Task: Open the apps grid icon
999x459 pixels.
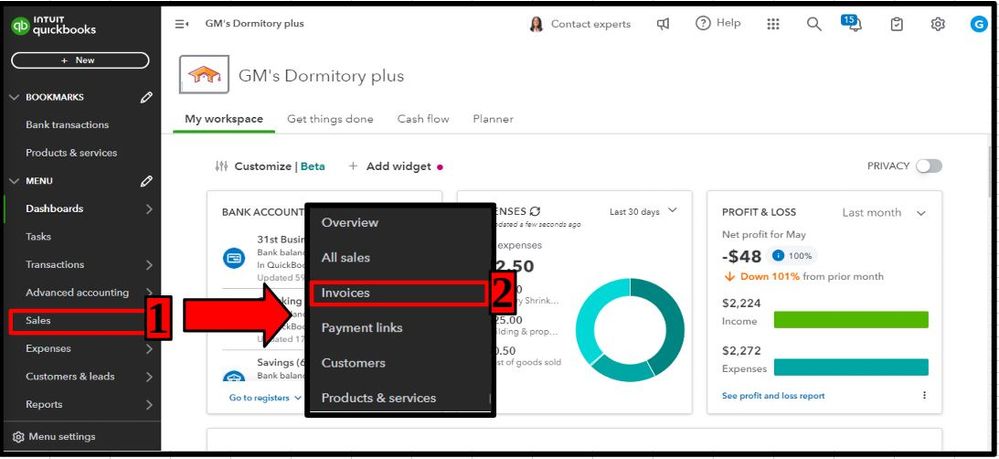Action: click(x=773, y=24)
